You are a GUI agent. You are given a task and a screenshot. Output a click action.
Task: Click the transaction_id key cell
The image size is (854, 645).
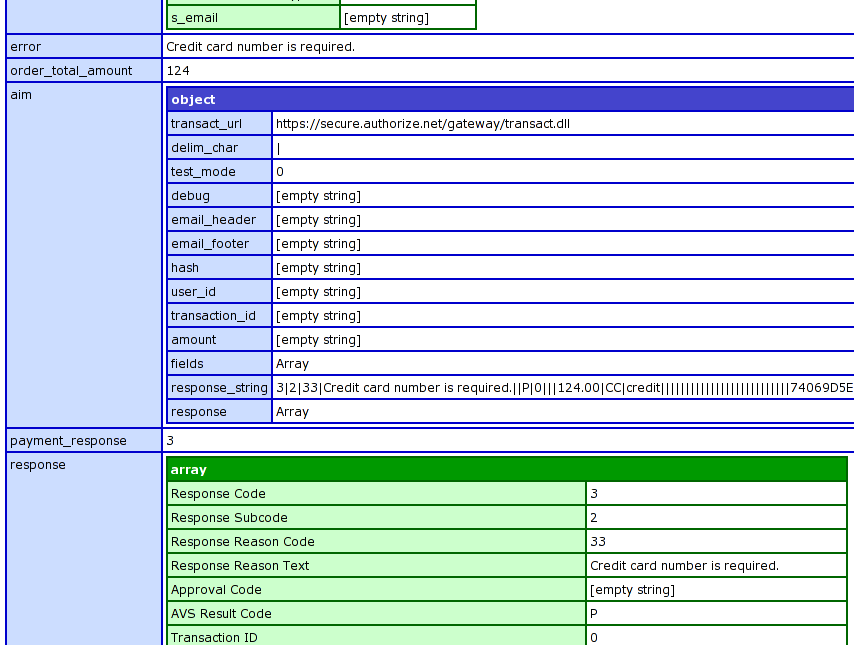(219, 316)
